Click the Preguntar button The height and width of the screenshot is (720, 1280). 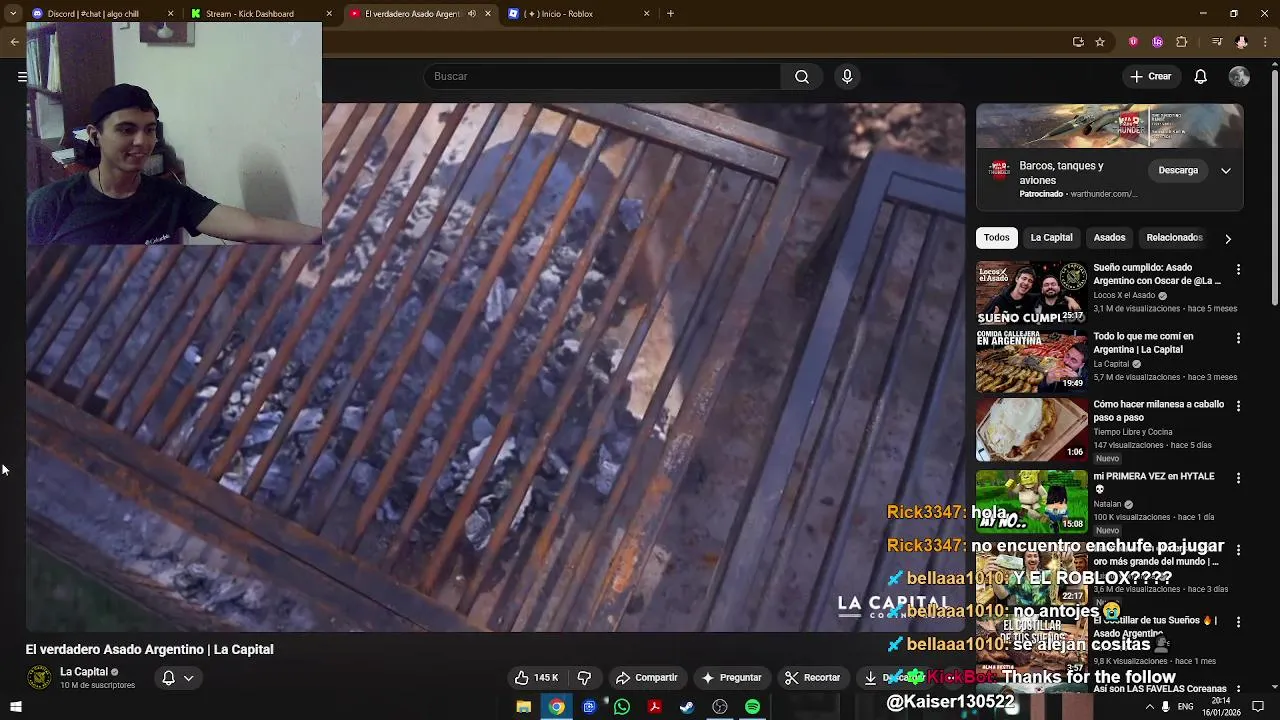click(x=731, y=678)
